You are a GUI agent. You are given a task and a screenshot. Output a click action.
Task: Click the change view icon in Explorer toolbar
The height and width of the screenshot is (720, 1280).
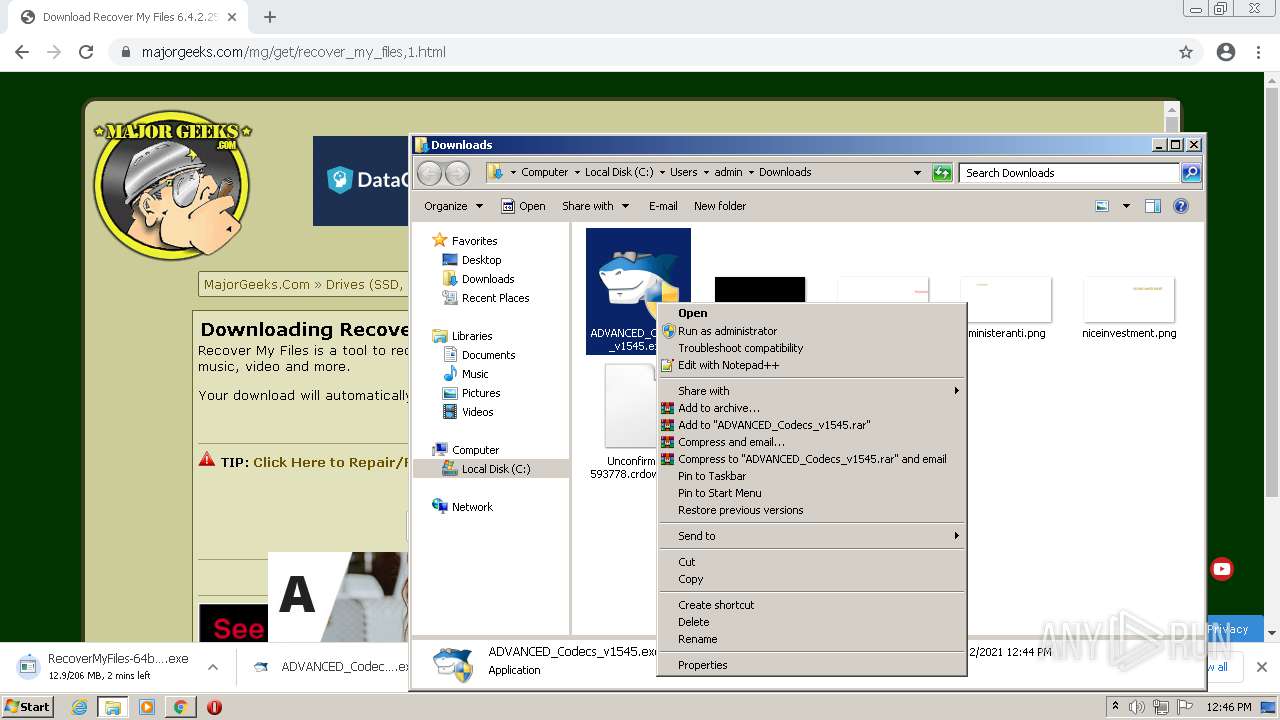pyautogui.click(x=1102, y=206)
